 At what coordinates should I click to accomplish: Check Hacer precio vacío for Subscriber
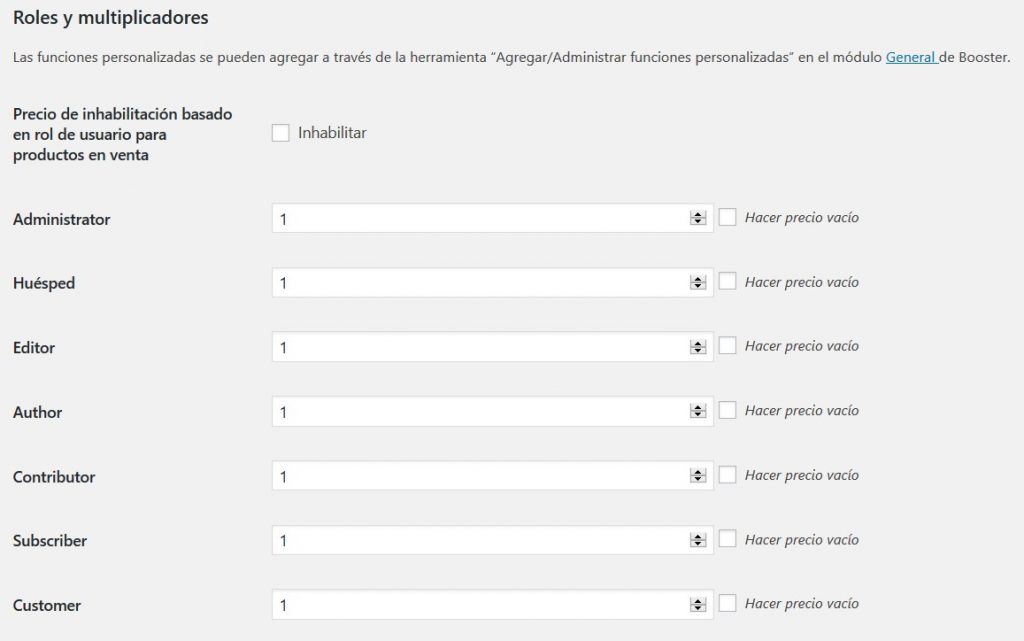click(728, 539)
